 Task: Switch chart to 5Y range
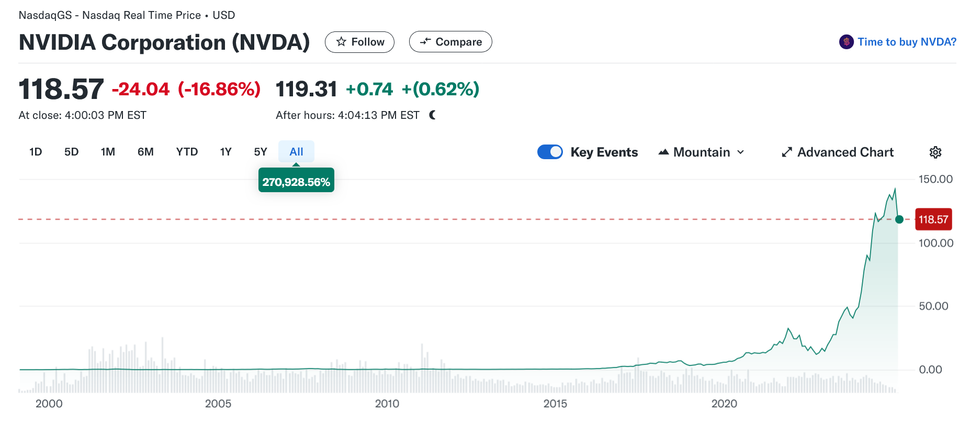260,152
